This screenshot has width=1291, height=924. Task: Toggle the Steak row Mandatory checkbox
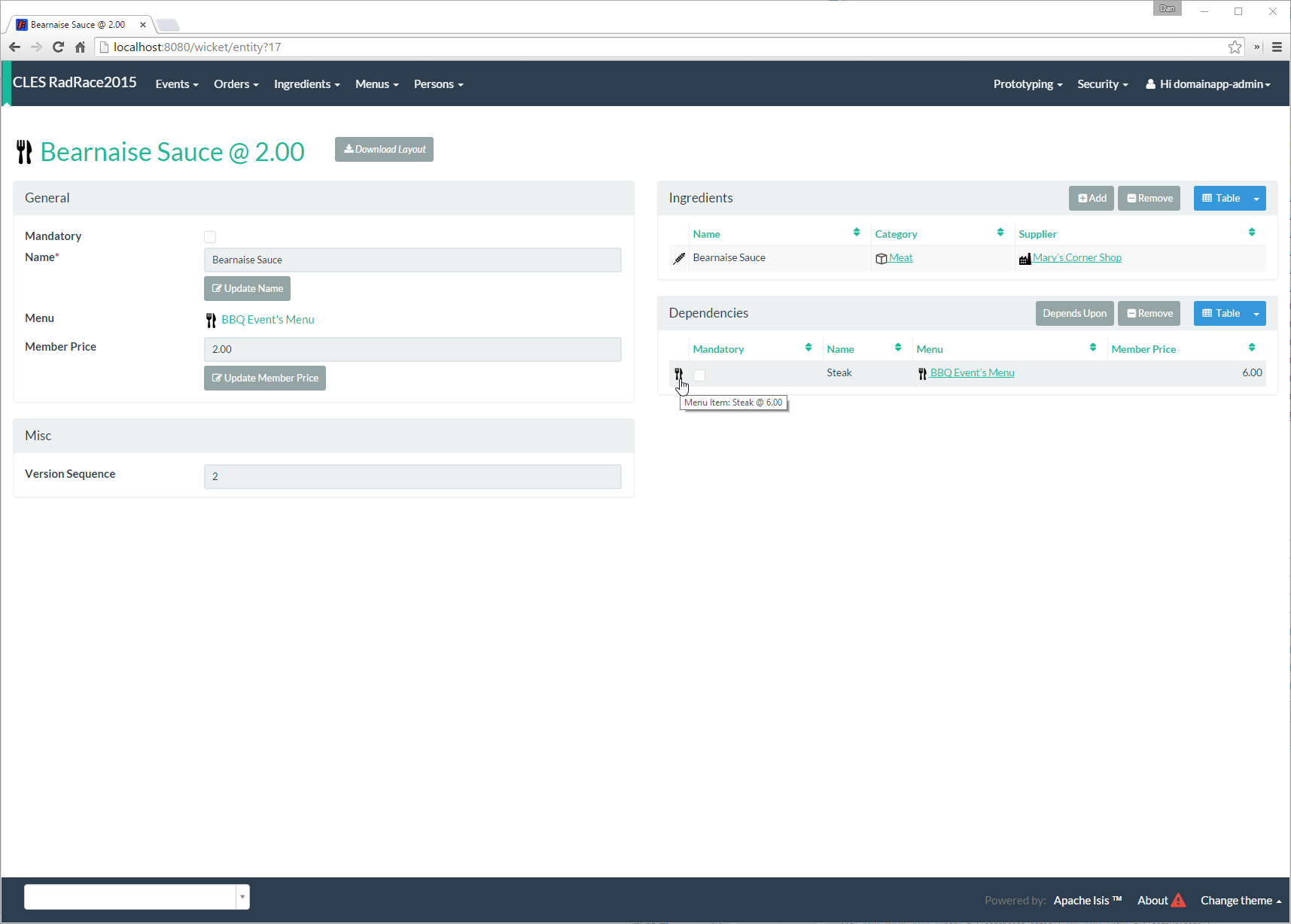point(699,375)
